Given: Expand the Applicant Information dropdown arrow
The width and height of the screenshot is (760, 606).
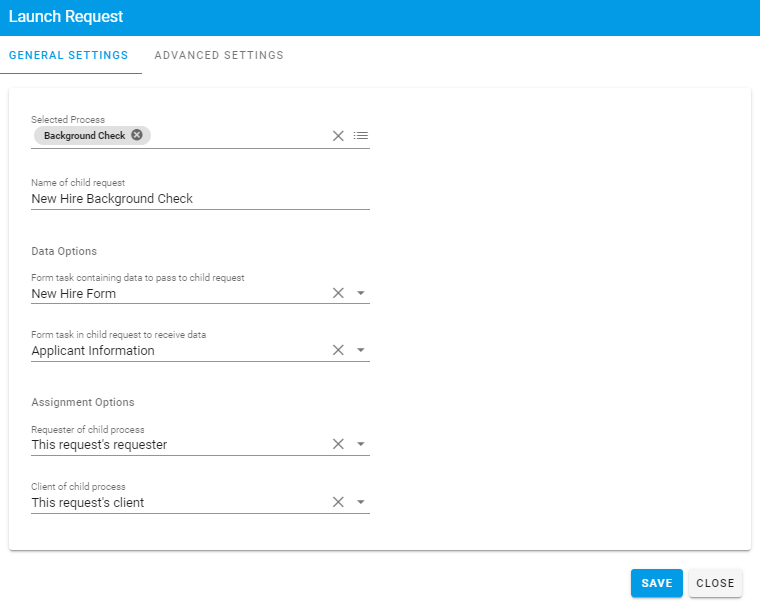Looking at the screenshot, I should tap(361, 351).
